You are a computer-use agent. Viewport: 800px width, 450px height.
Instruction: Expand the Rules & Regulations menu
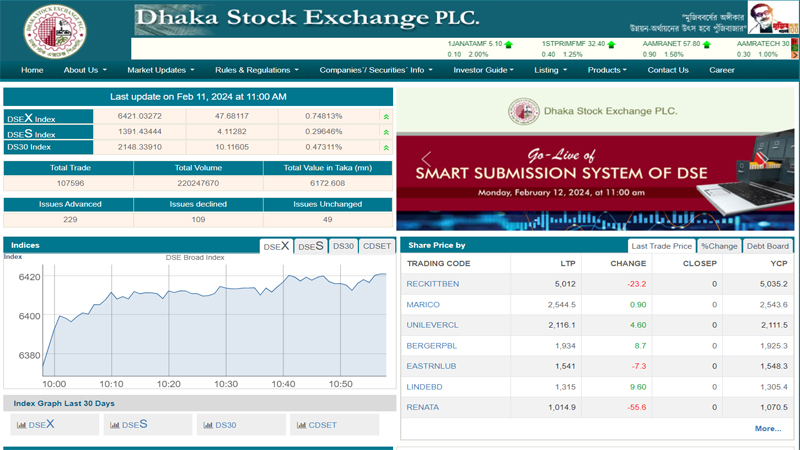pyautogui.click(x=256, y=70)
